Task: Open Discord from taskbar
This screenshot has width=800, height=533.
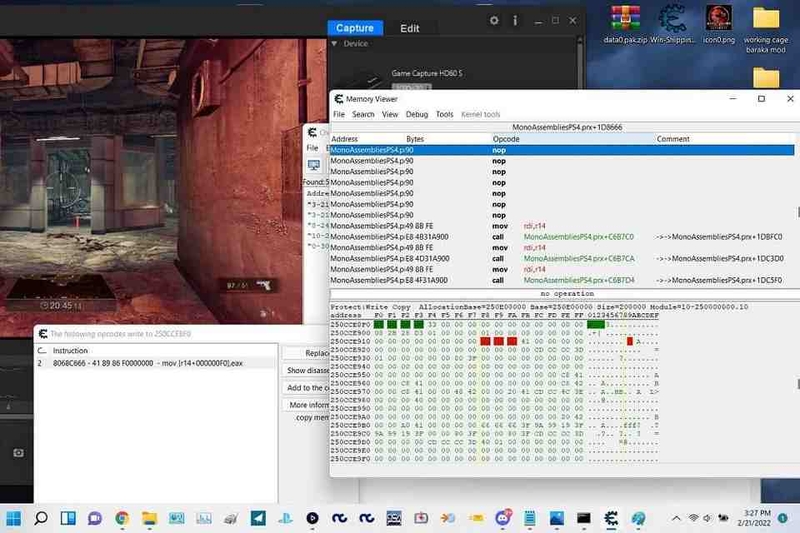Action: point(503,519)
